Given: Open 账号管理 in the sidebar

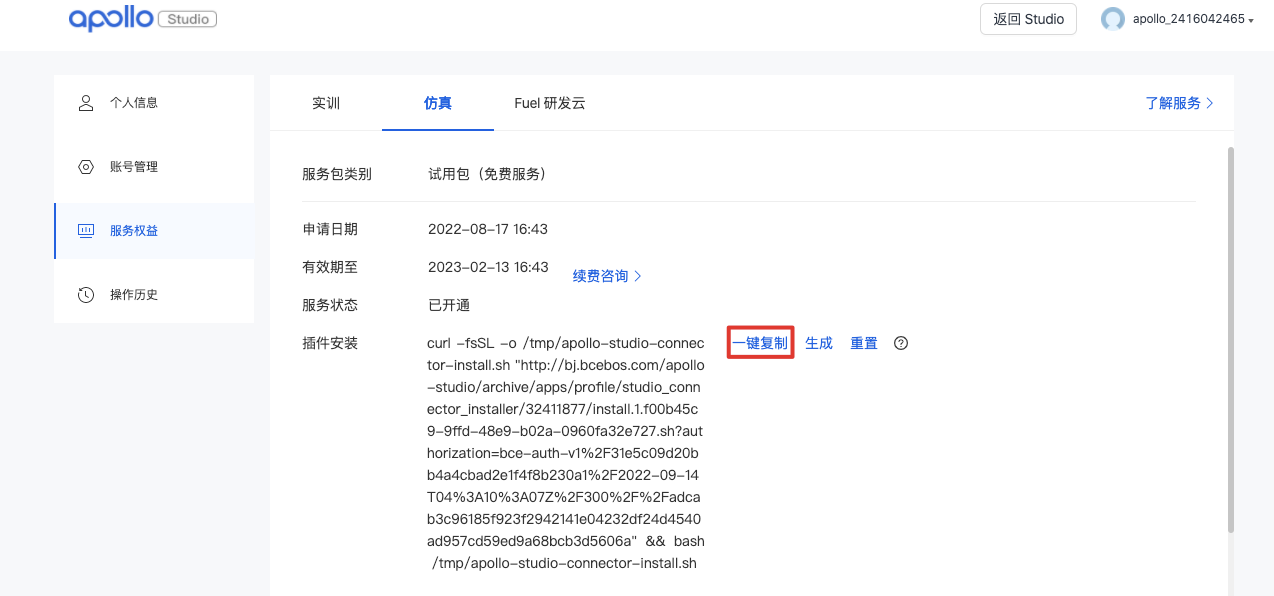Looking at the screenshot, I should [154, 167].
